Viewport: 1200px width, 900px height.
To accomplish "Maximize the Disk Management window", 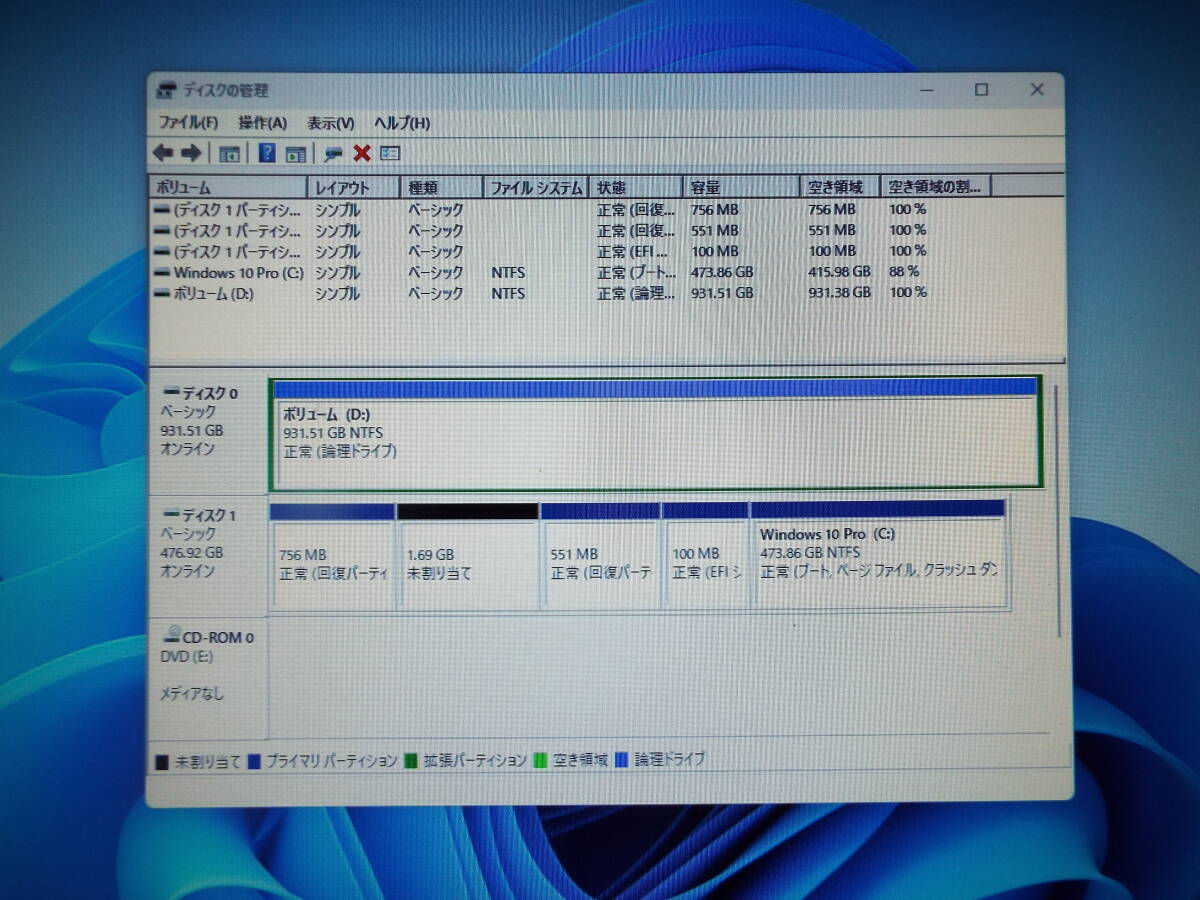I will 981,89.
